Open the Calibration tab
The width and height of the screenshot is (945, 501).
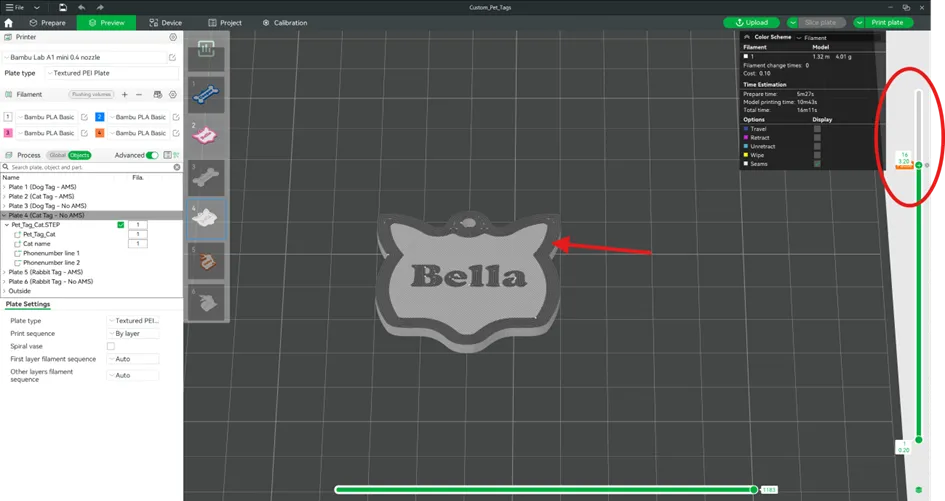click(285, 23)
